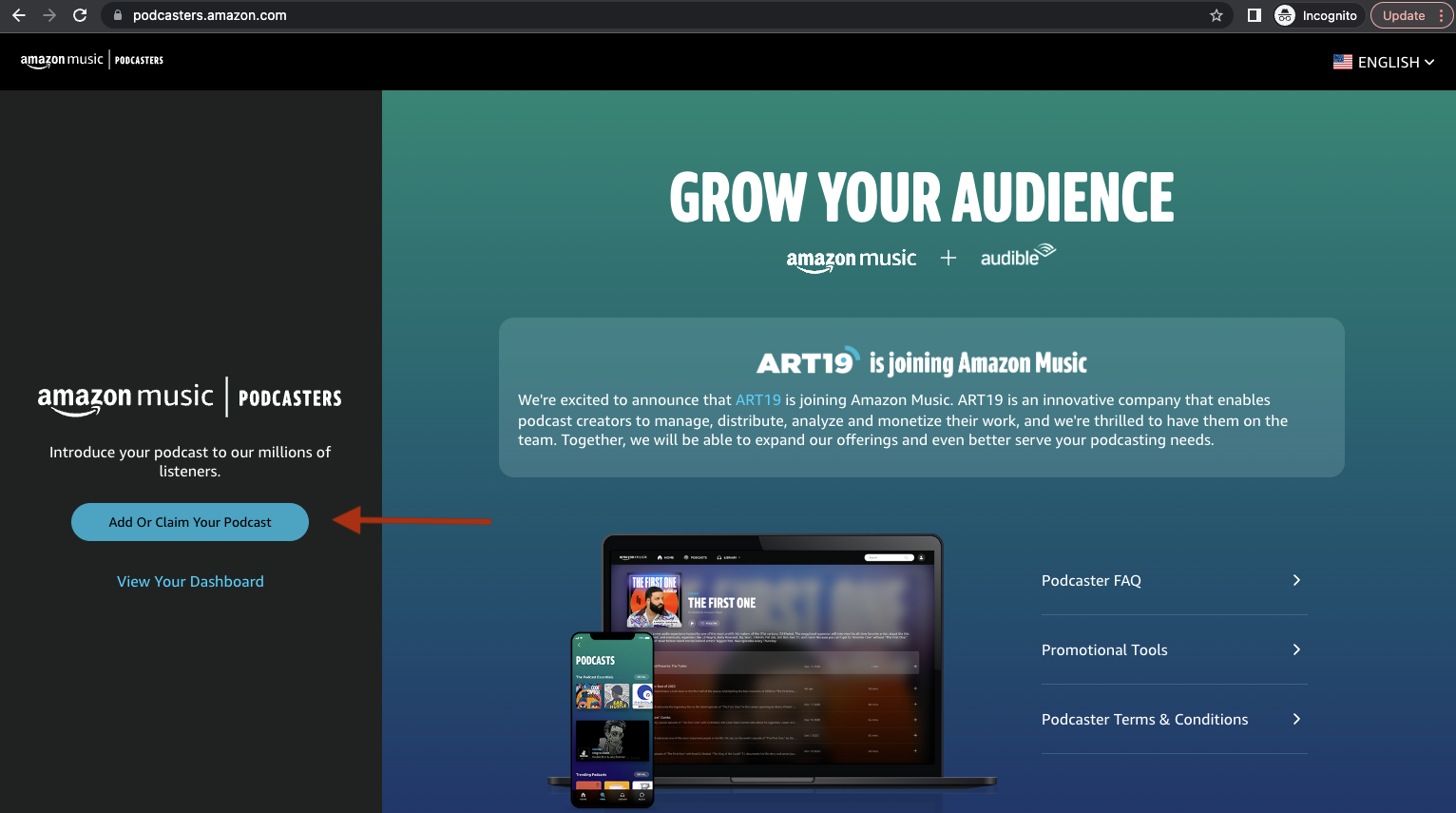Click the audible logo in the banner

coord(1018,256)
